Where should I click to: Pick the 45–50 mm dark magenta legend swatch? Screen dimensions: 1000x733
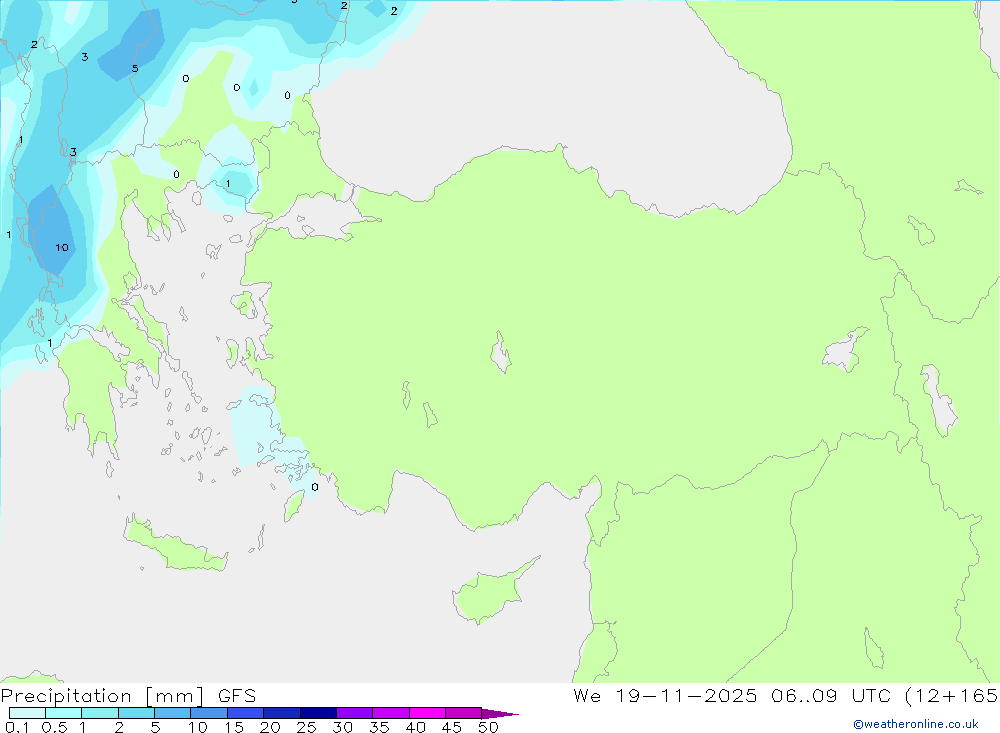point(463,713)
